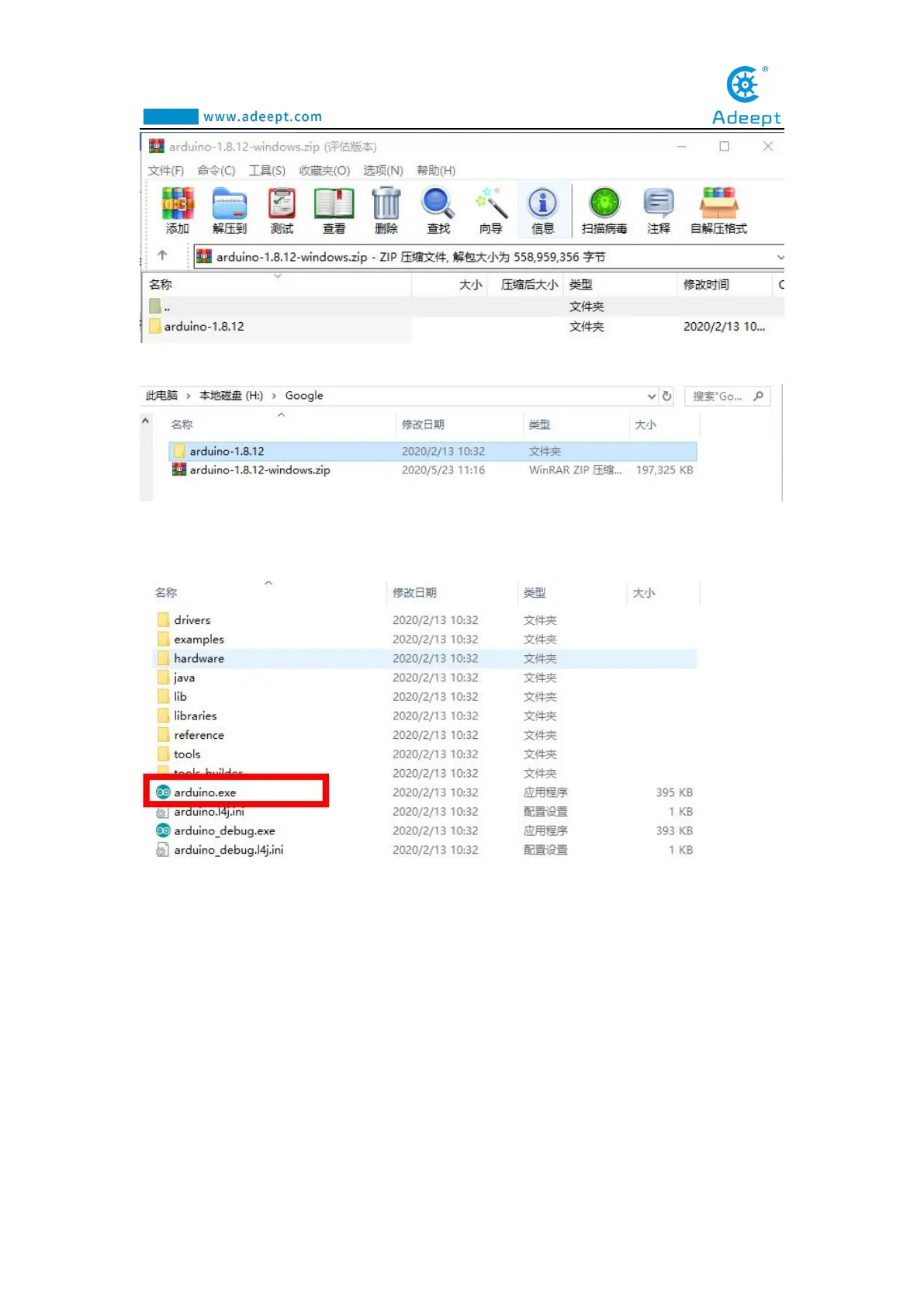
Task: Sort extracted folder by 类型 column header
Action: click(535, 593)
